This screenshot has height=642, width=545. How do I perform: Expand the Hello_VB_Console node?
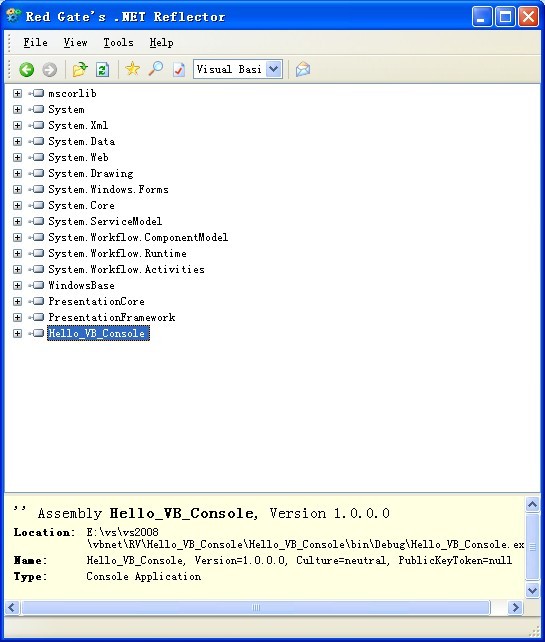(x=17, y=333)
